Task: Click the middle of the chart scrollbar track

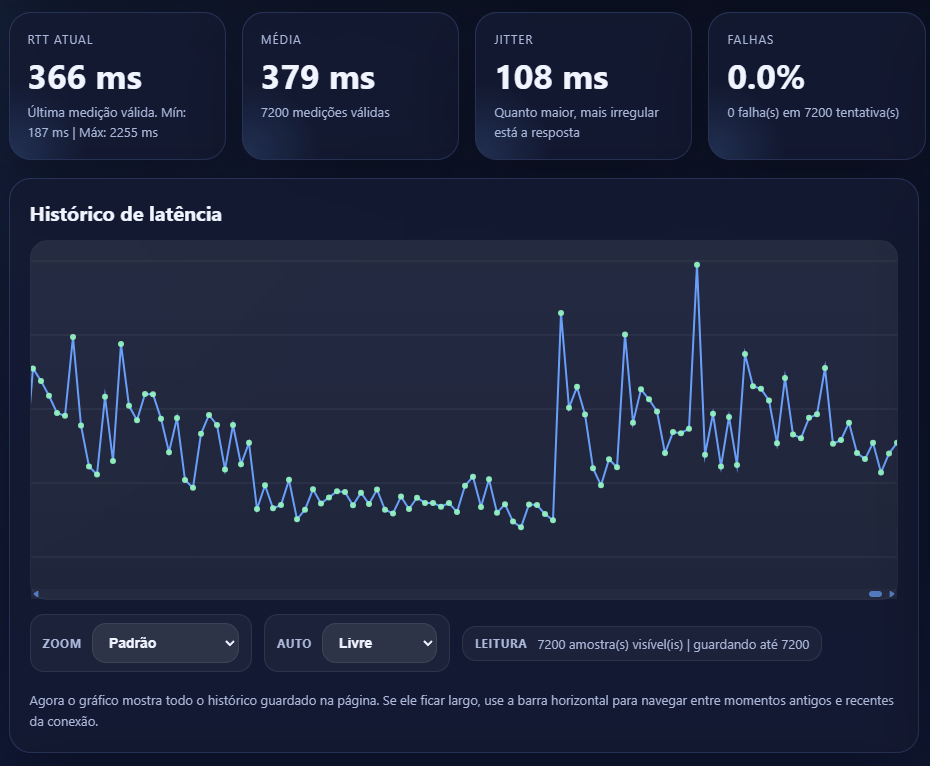Action: click(464, 594)
